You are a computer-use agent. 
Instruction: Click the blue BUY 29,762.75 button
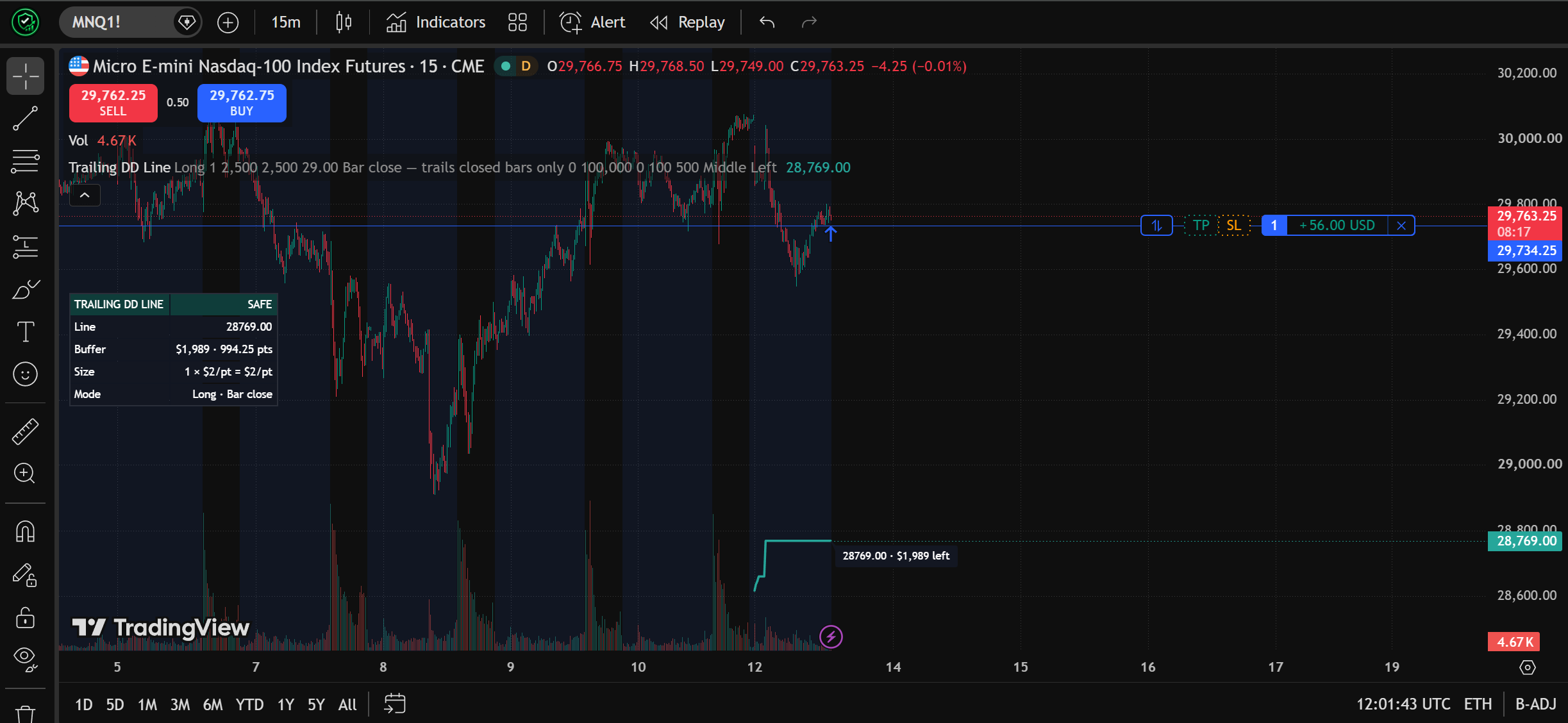point(242,103)
